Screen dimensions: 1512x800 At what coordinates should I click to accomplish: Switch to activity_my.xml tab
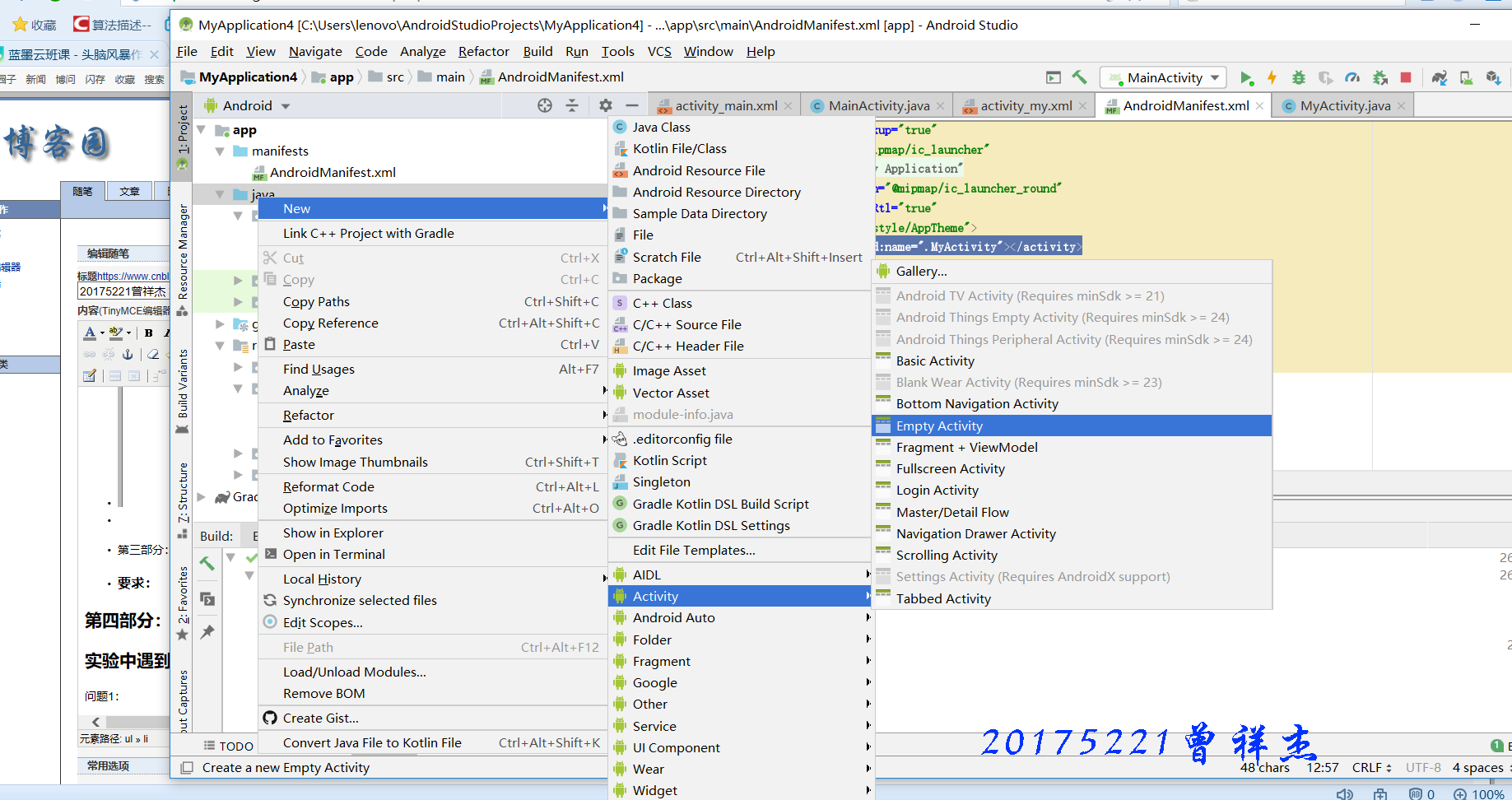tap(1026, 106)
